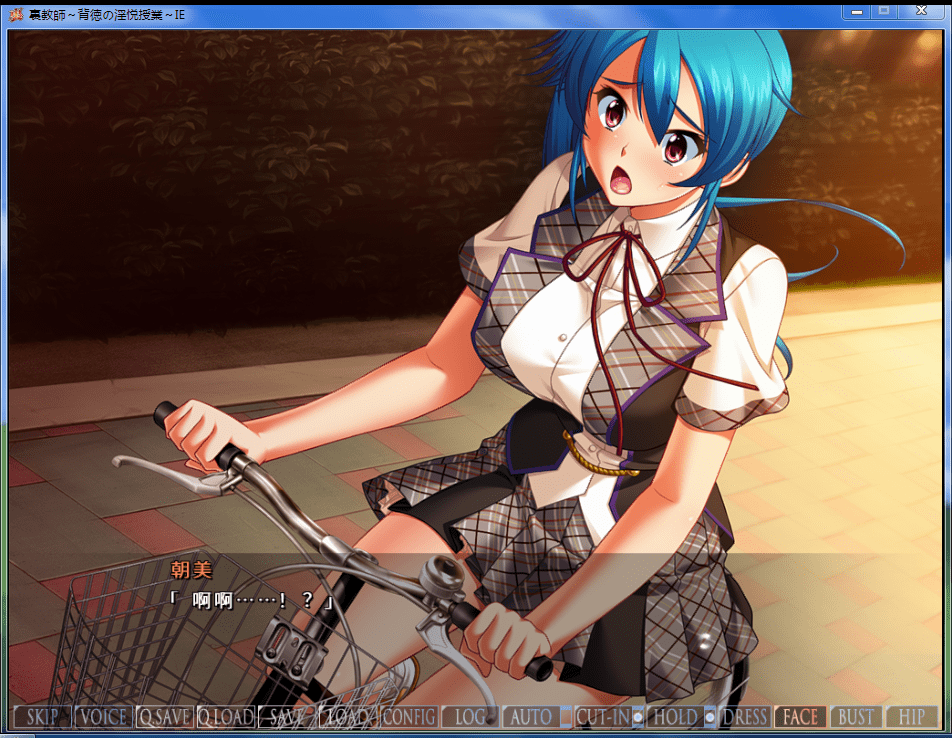Select the FACE button
The image size is (952, 738).
[x=800, y=717]
